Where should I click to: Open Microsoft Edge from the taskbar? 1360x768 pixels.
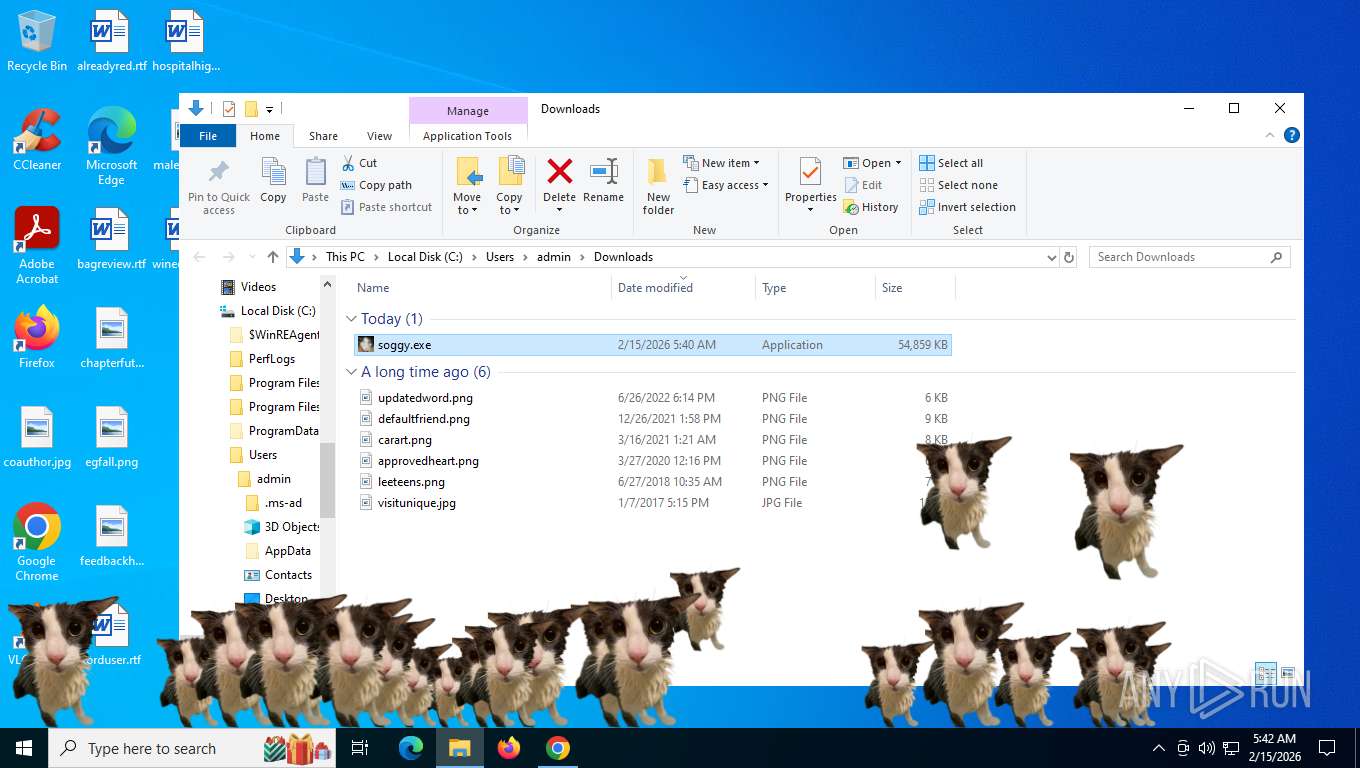411,748
